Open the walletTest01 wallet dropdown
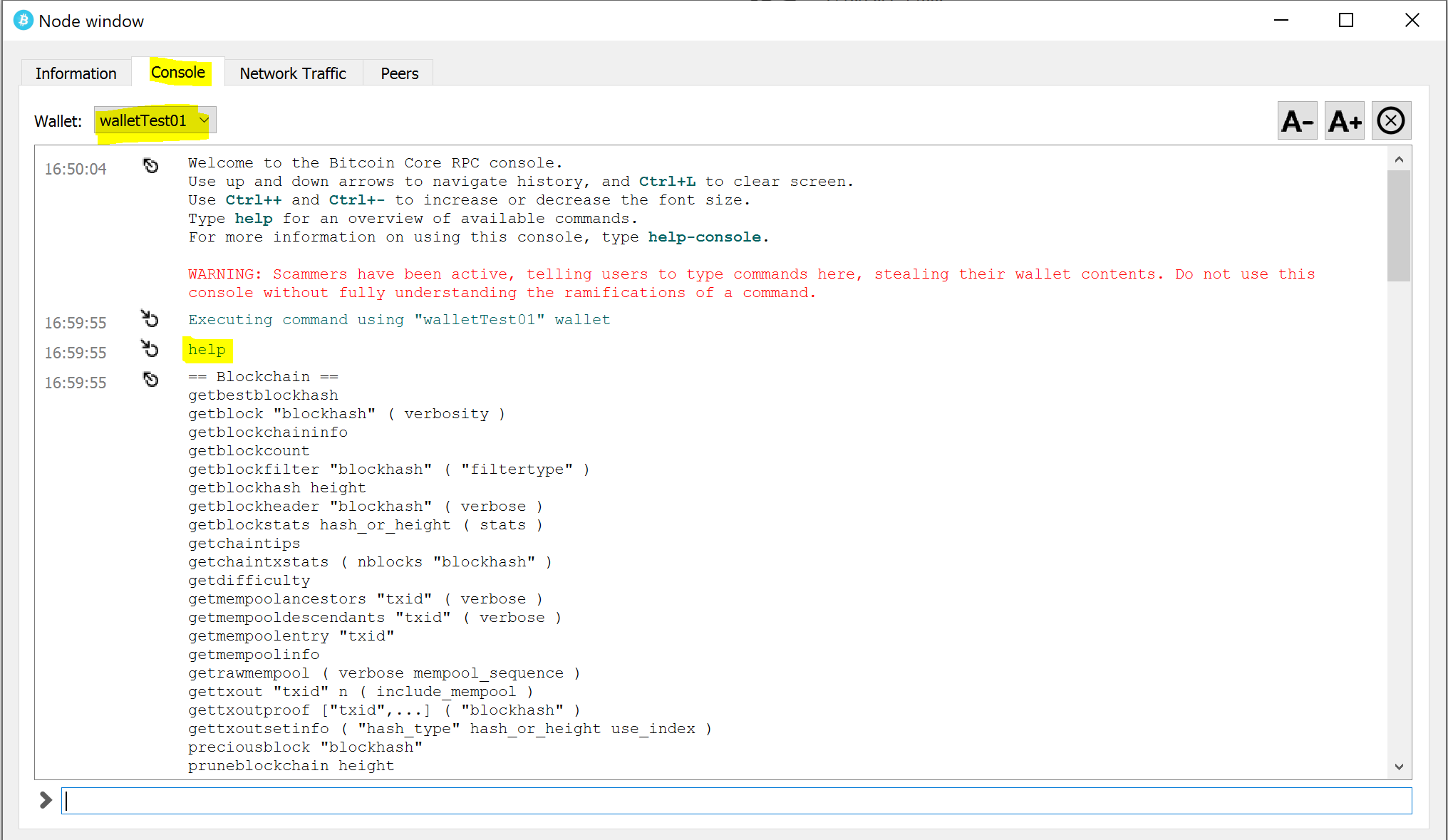Screen dimensions: 1448x840 tap(155, 121)
